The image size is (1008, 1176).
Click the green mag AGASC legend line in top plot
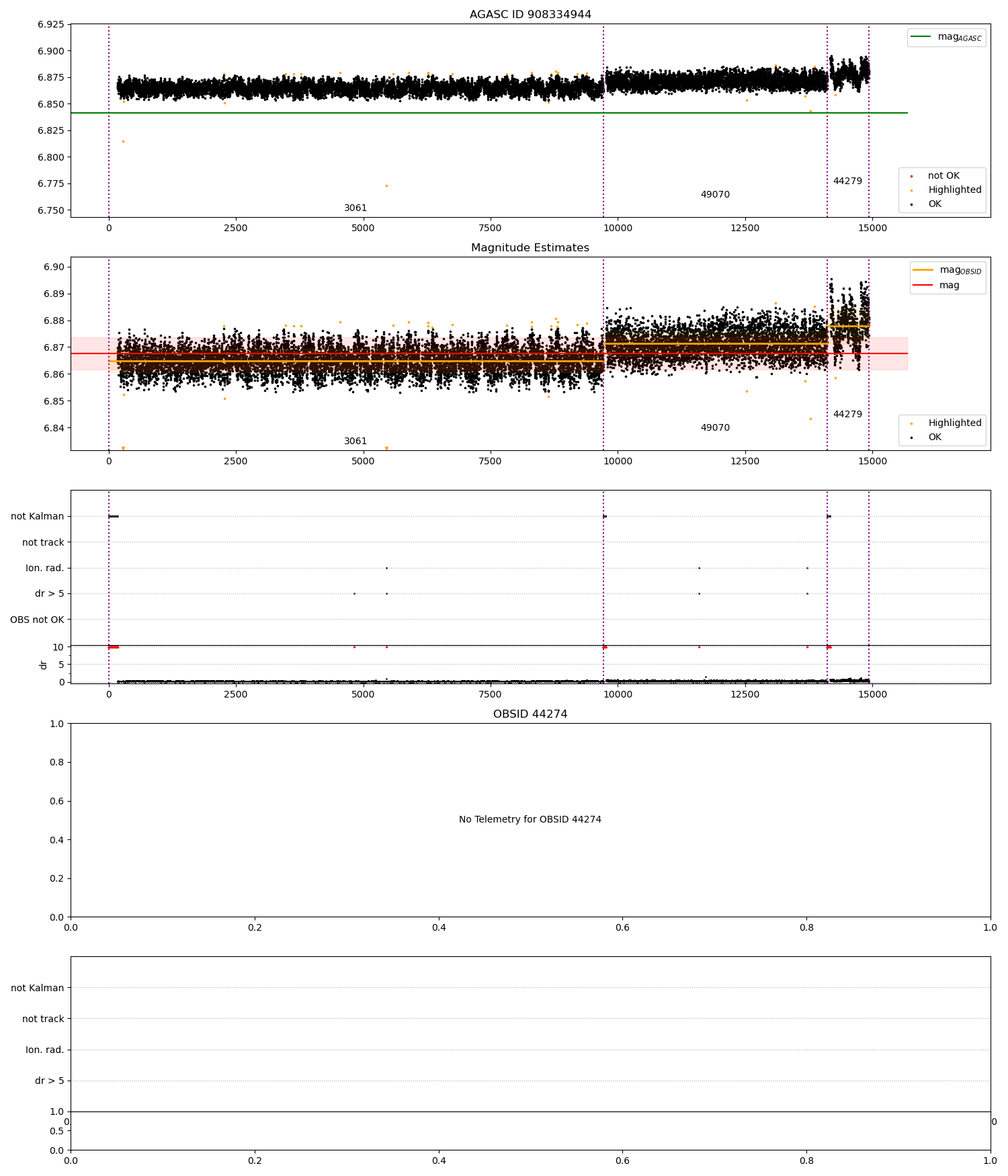click(921, 37)
